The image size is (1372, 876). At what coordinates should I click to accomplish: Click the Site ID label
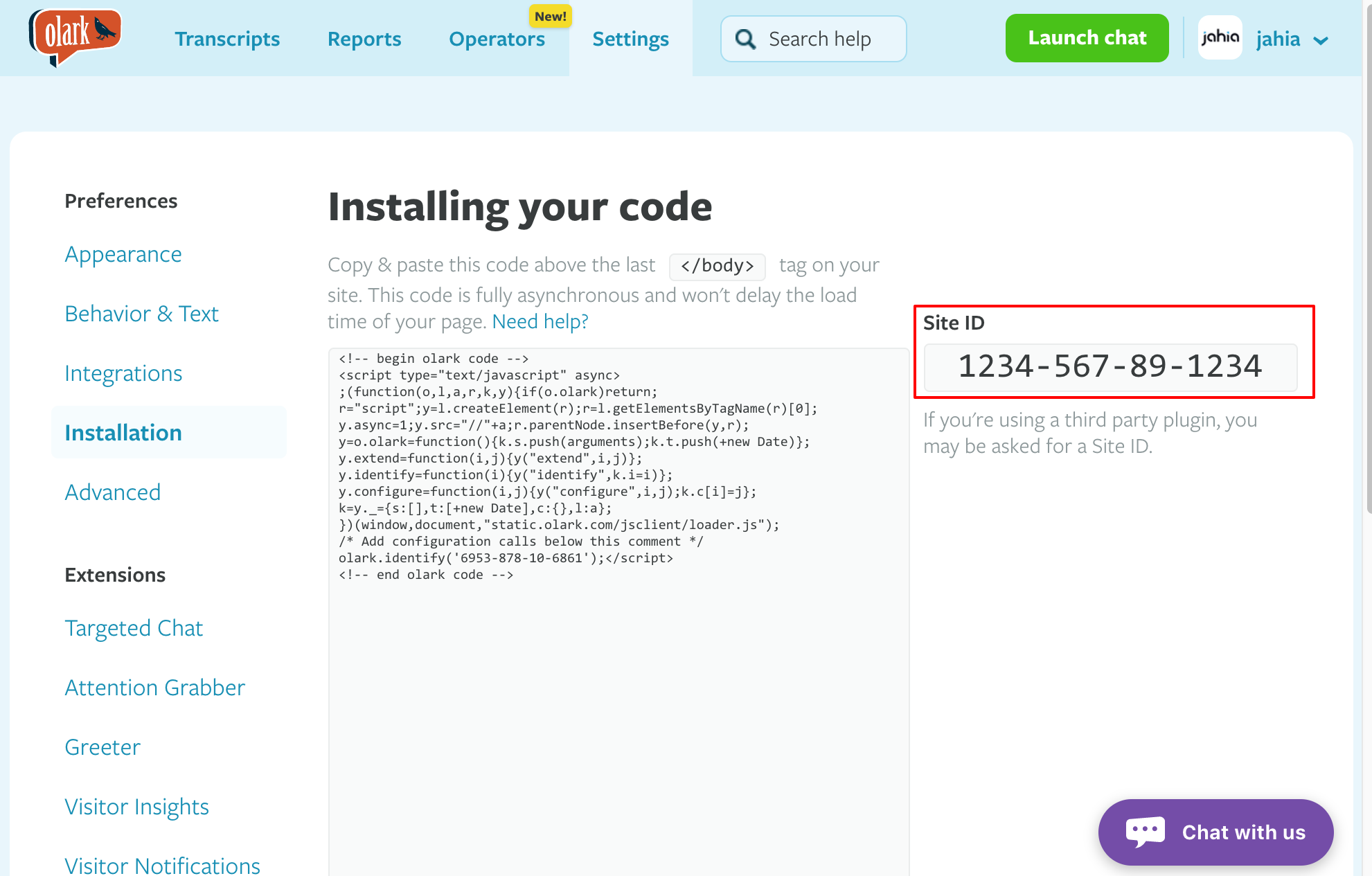(954, 323)
